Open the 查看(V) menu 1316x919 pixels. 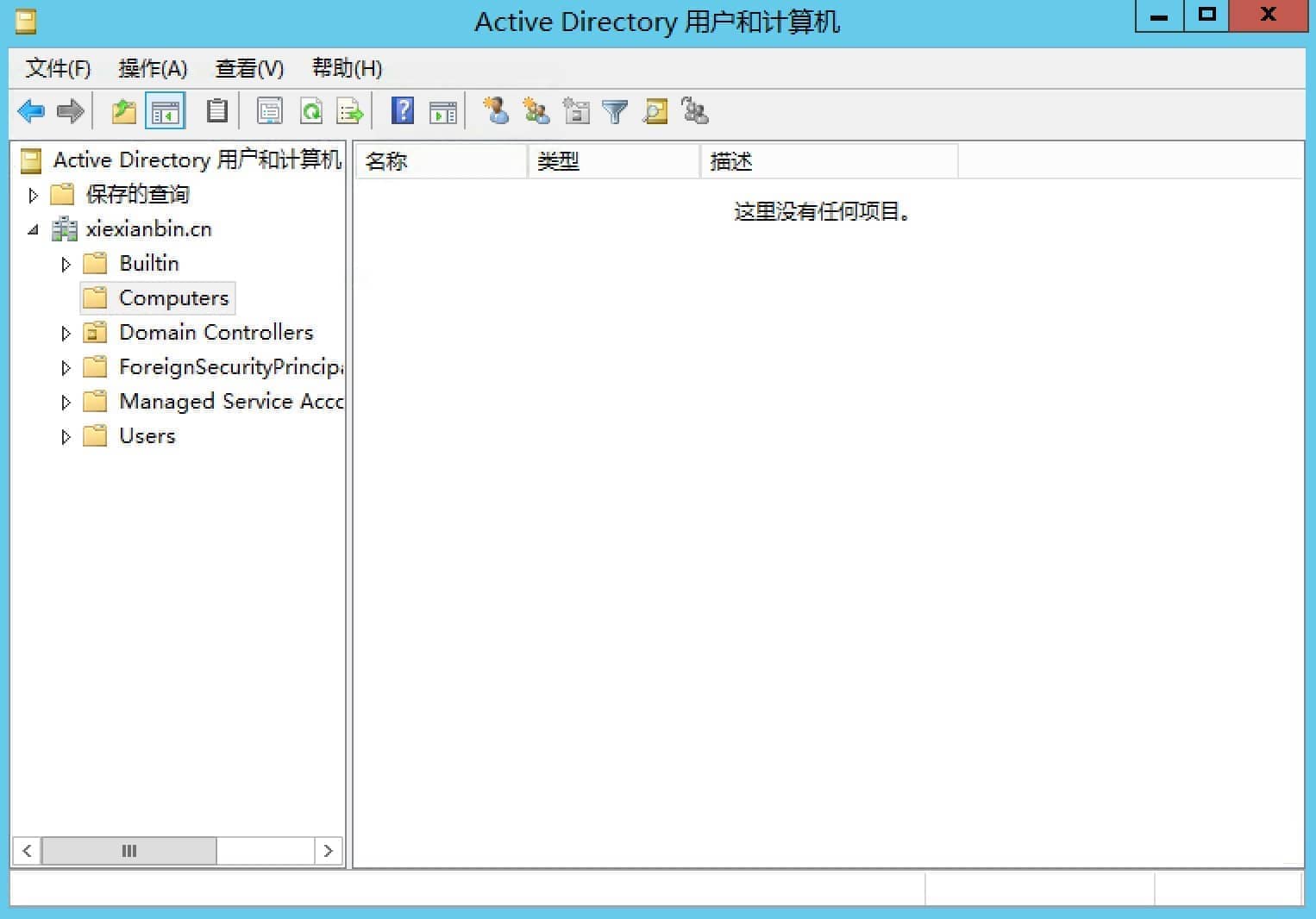coord(249,68)
